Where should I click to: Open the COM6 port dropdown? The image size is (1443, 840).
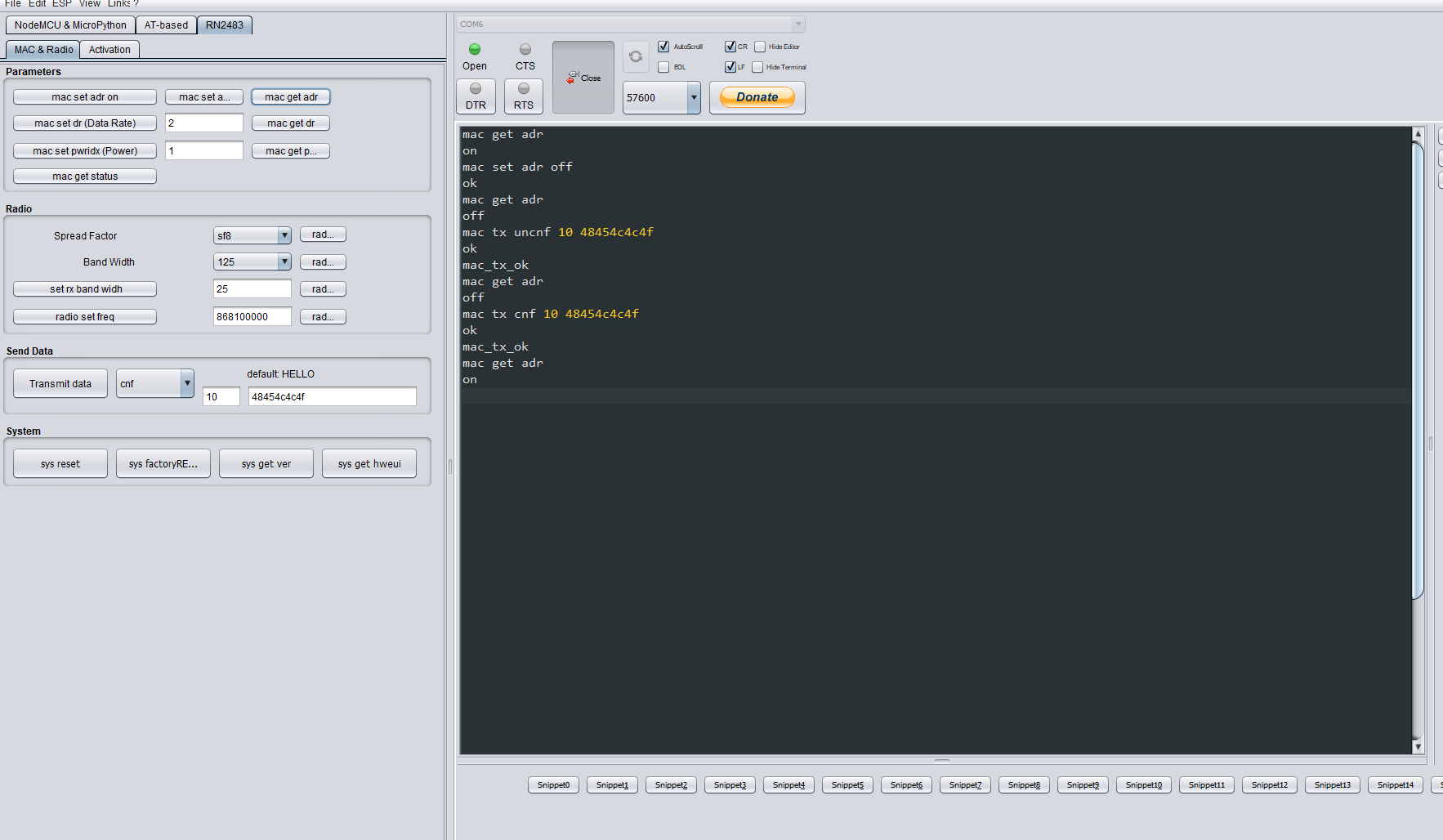(x=631, y=25)
